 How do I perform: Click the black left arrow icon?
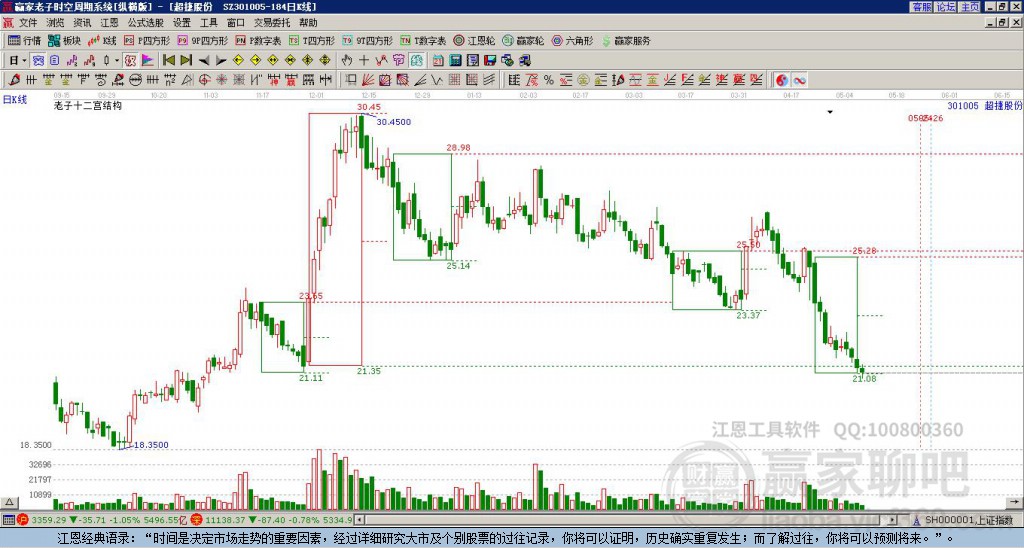point(204,60)
